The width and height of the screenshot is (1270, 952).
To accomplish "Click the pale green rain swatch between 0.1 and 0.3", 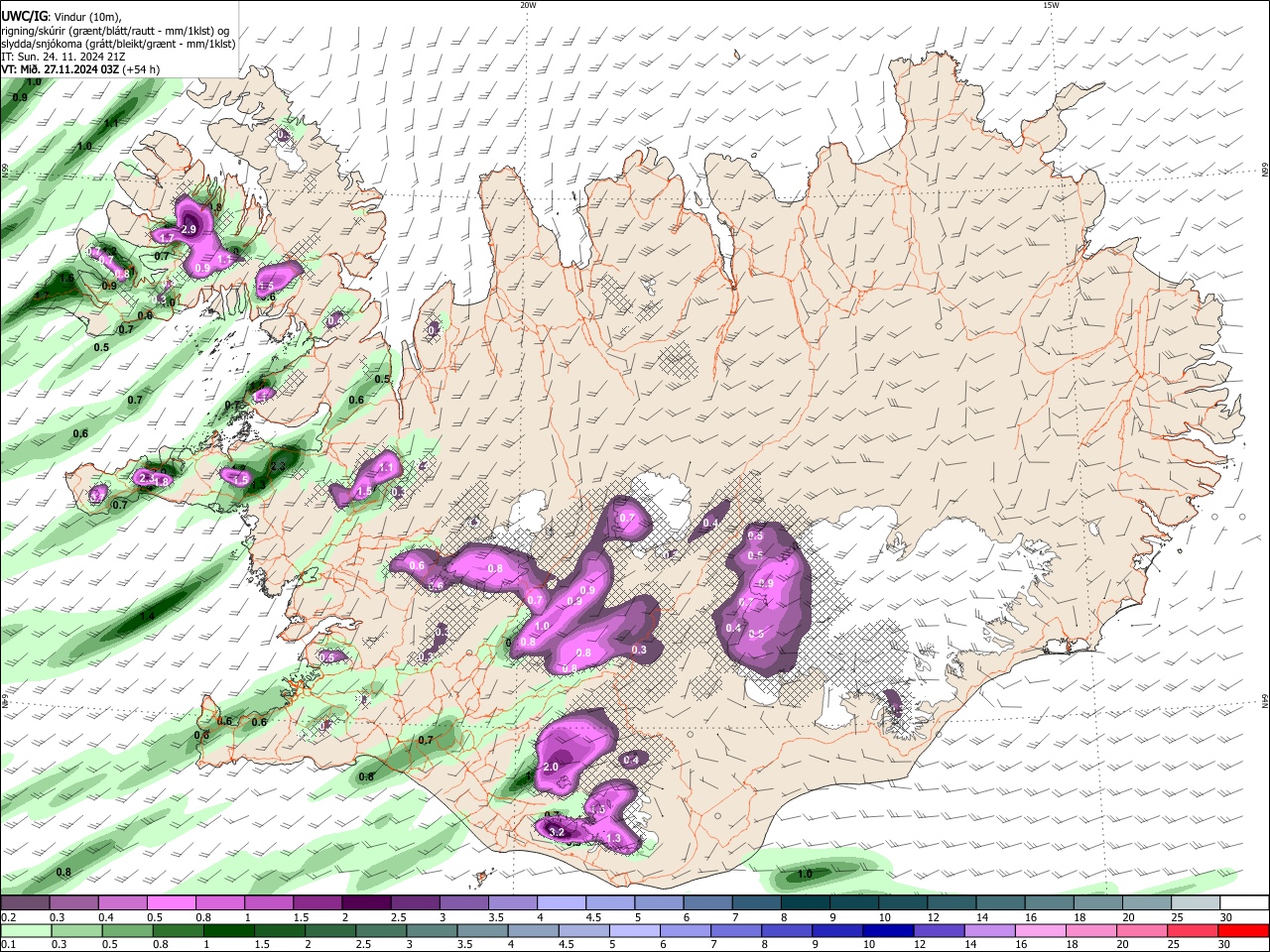I will (x=26, y=929).
